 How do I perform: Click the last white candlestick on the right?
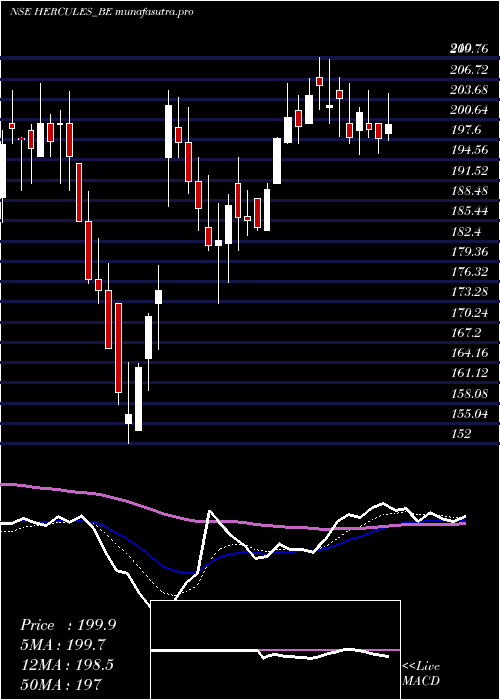click(388, 117)
